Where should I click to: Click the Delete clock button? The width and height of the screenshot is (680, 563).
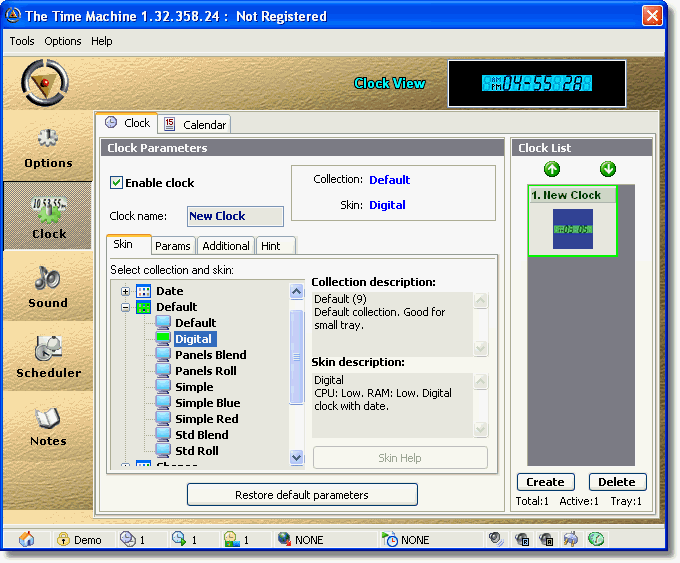[x=617, y=482]
